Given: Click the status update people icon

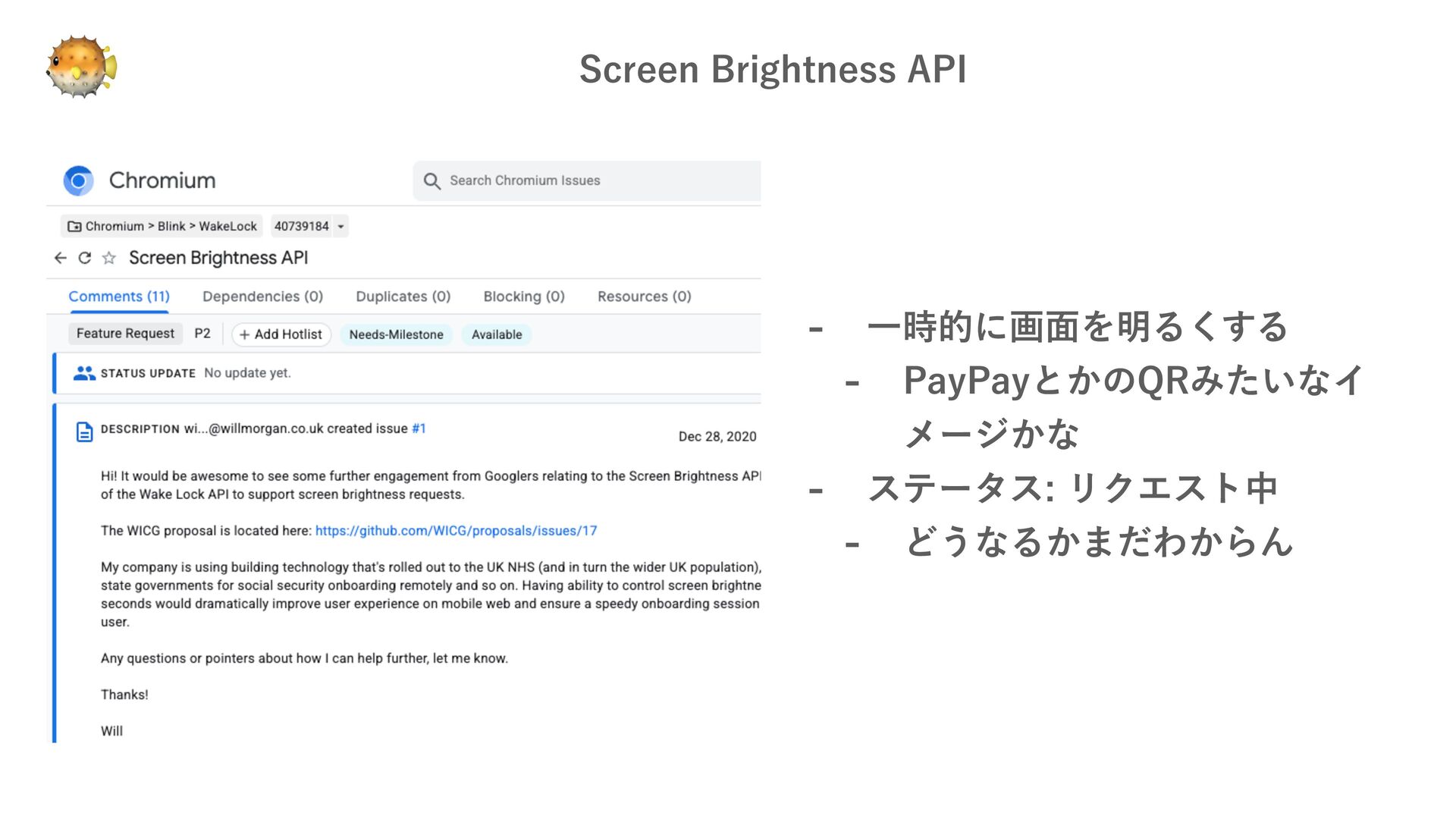Looking at the screenshot, I should point(84,373).
